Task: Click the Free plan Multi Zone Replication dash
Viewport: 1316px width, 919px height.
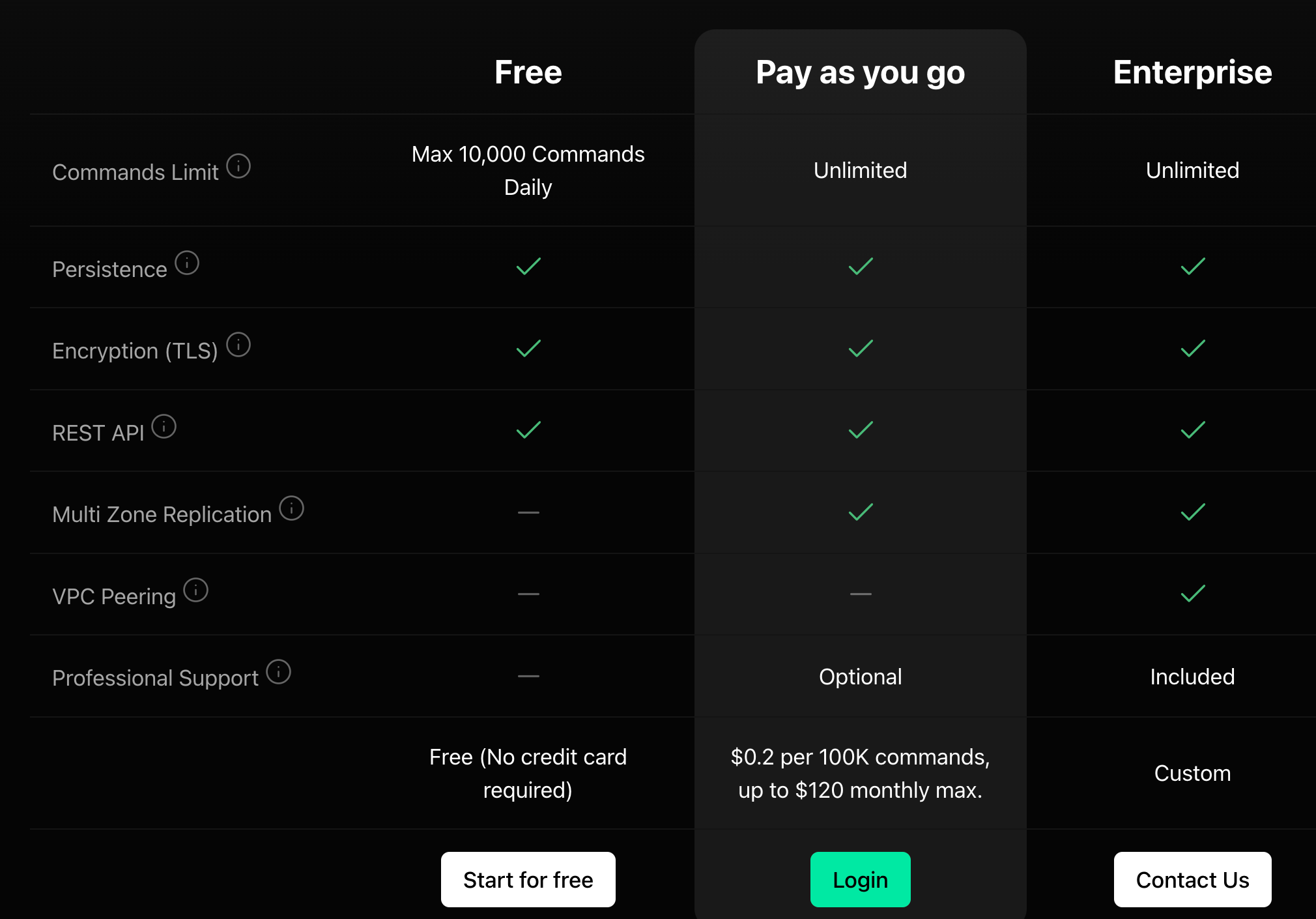Action: [x=528, y=513]
